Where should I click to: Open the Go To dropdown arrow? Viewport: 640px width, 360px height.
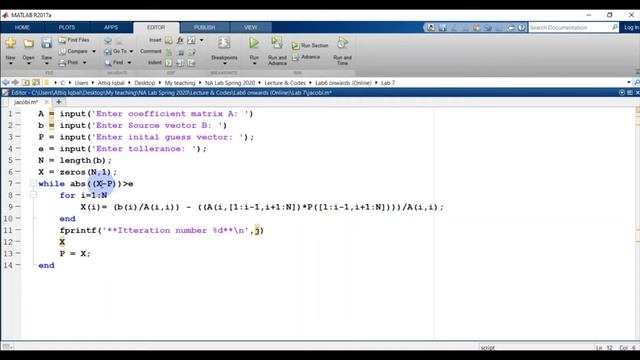[x=131, y=51]
